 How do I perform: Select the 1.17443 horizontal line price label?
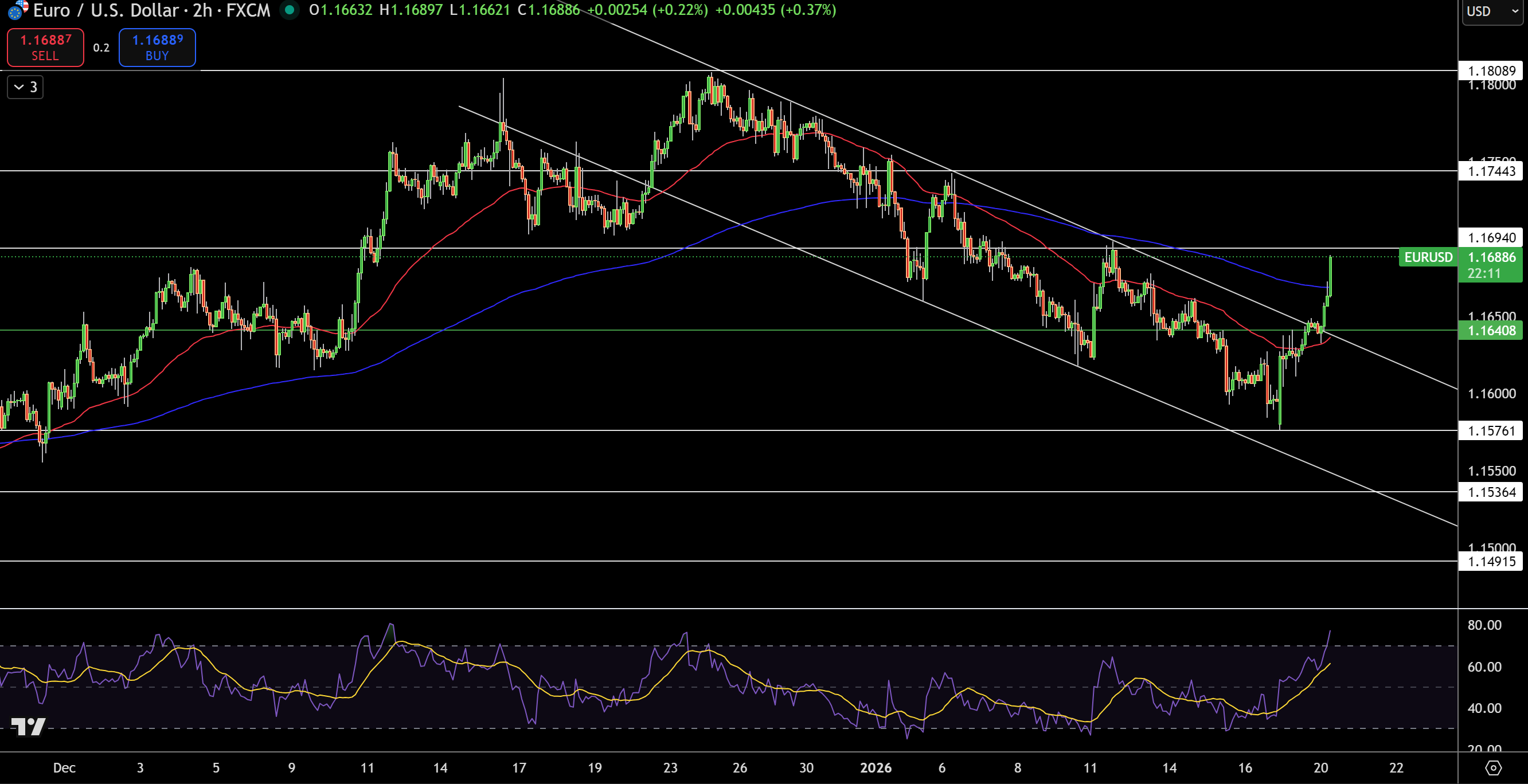click(x=1491, y=171)
